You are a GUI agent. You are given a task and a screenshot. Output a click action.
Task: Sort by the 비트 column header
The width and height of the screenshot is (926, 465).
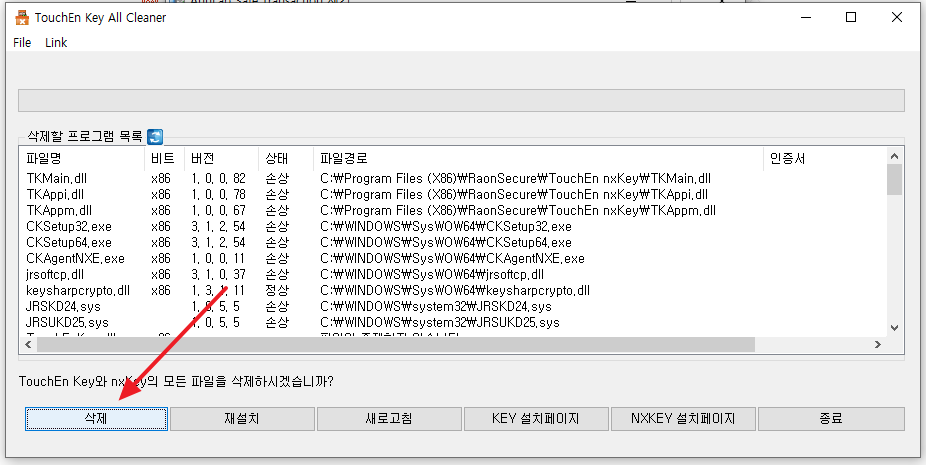click(x=164, y=158)
